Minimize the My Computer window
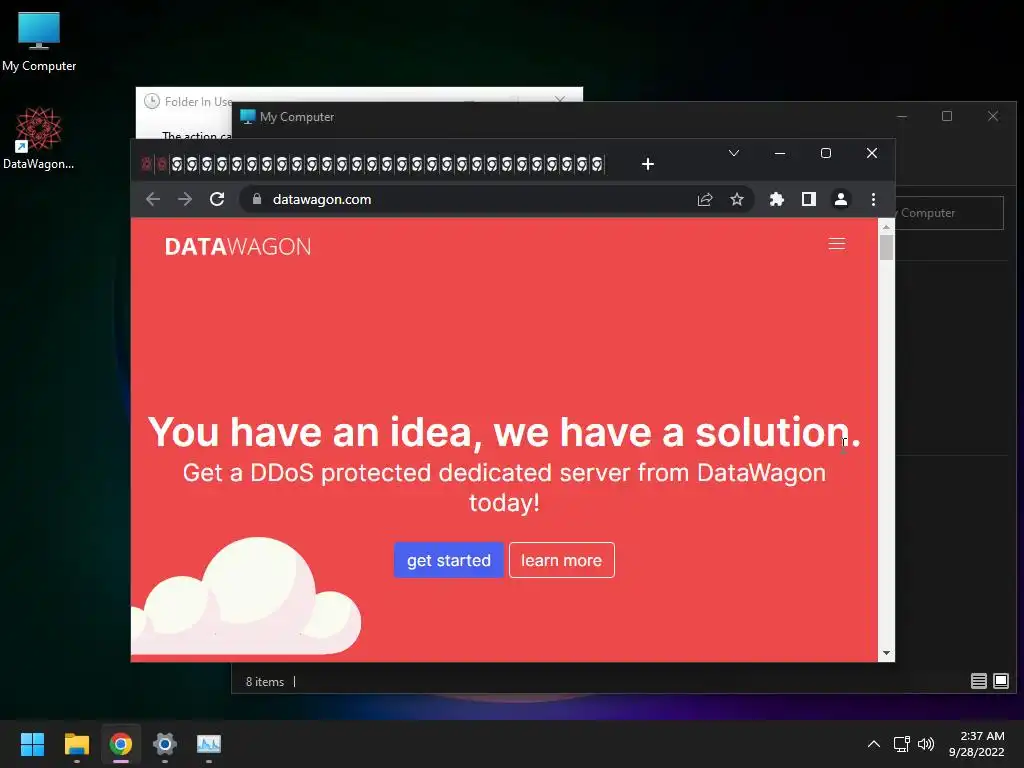The height and width of the screenshot is (768, 1024). [902, 116]
